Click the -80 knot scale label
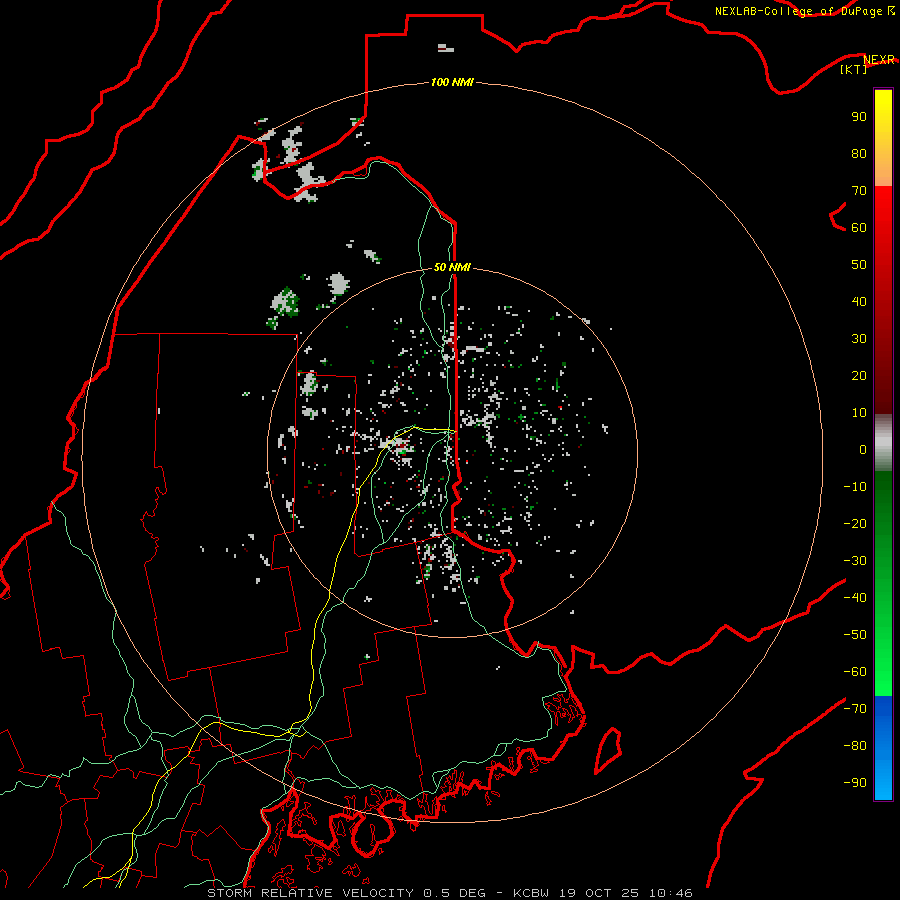 point(855,746)
